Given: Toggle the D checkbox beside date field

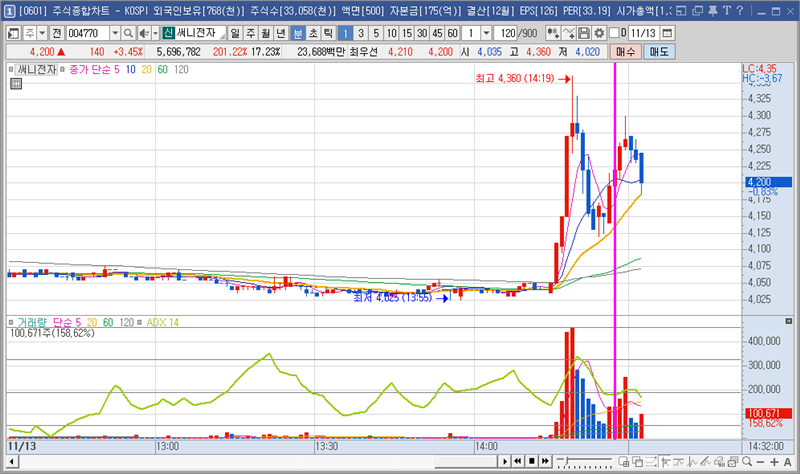Looking at the screenshot, I should [613, 33].
